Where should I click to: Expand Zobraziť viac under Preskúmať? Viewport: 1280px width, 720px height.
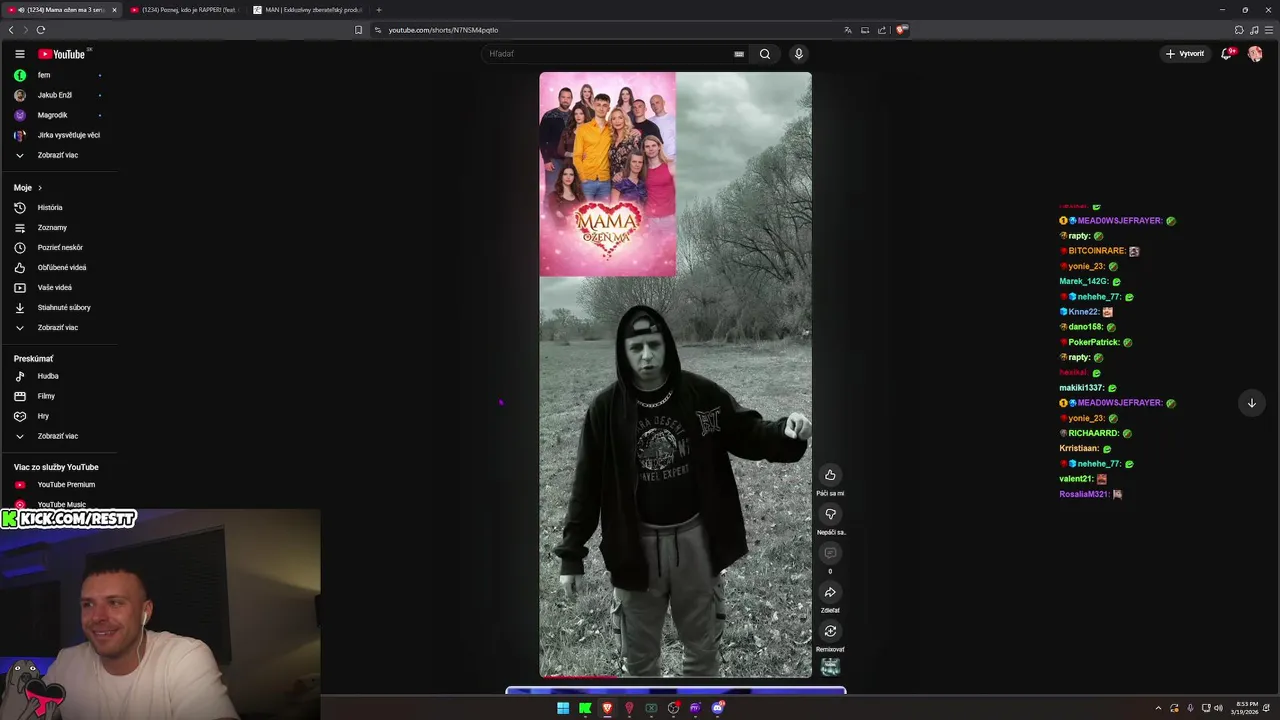point(59,436)
